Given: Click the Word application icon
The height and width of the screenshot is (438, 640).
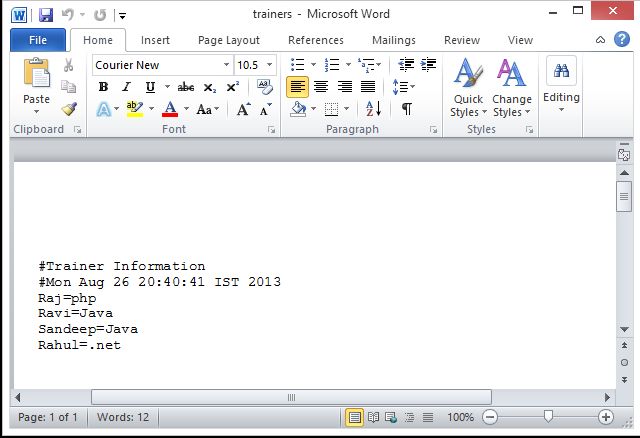Looking at the screenshot, I should tap(19, 16).
